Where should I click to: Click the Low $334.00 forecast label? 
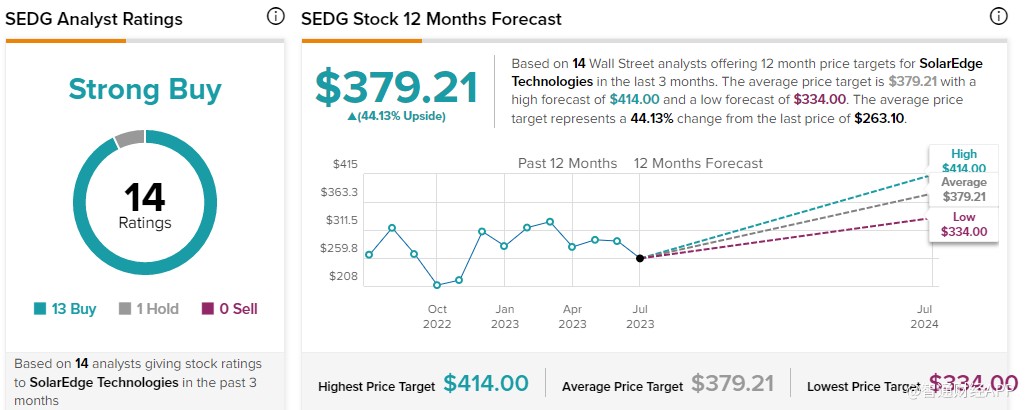coord(964,224)
